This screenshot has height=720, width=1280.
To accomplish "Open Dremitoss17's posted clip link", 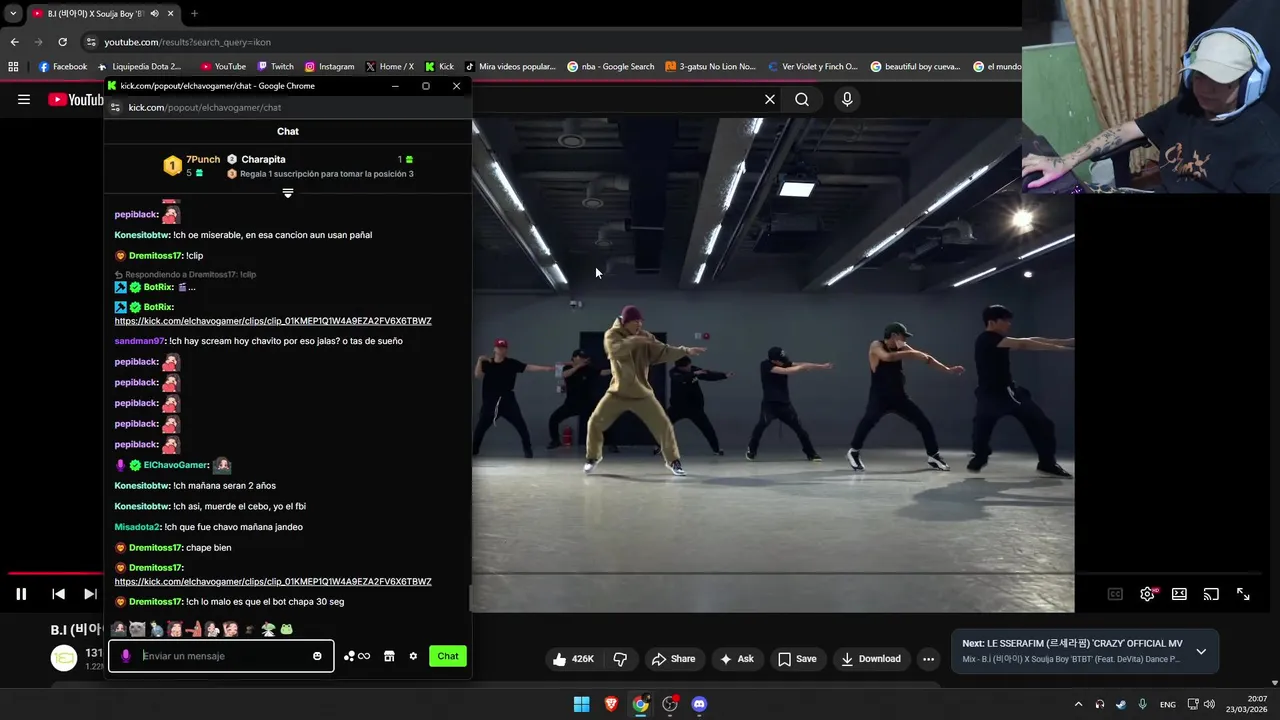I will point(273,582).
